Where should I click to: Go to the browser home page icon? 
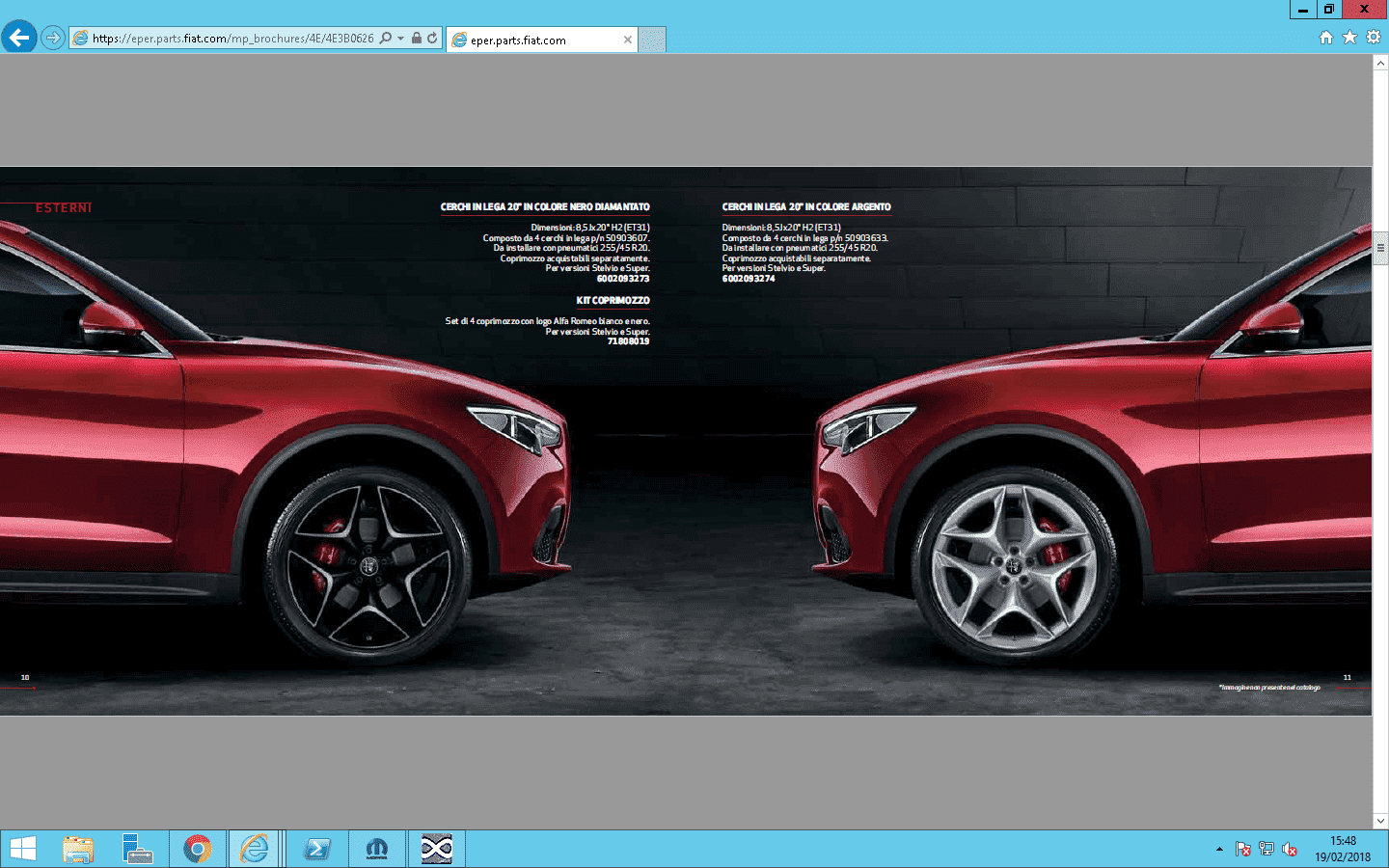point(1326,37)
